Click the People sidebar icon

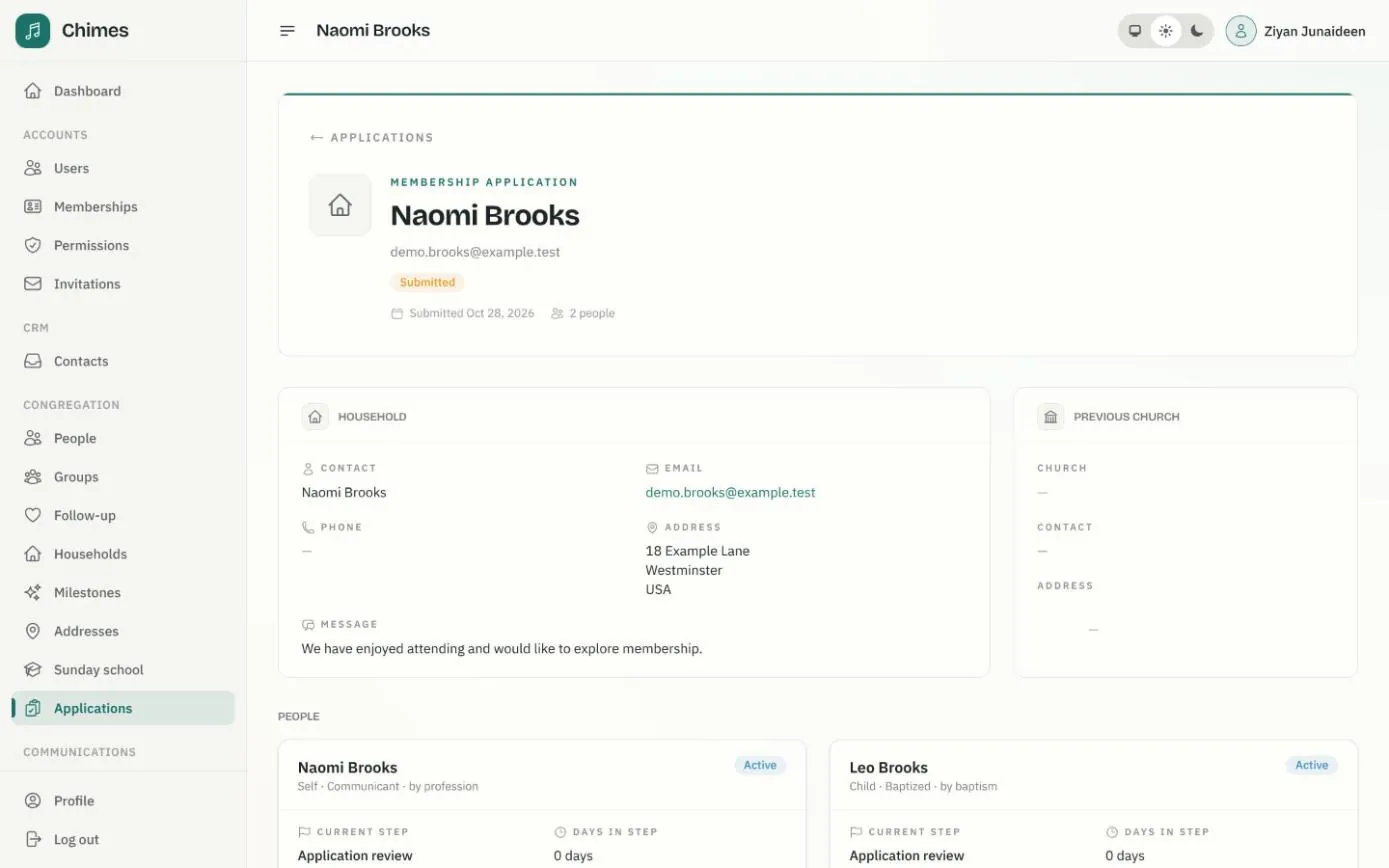[x=33, y=438]
